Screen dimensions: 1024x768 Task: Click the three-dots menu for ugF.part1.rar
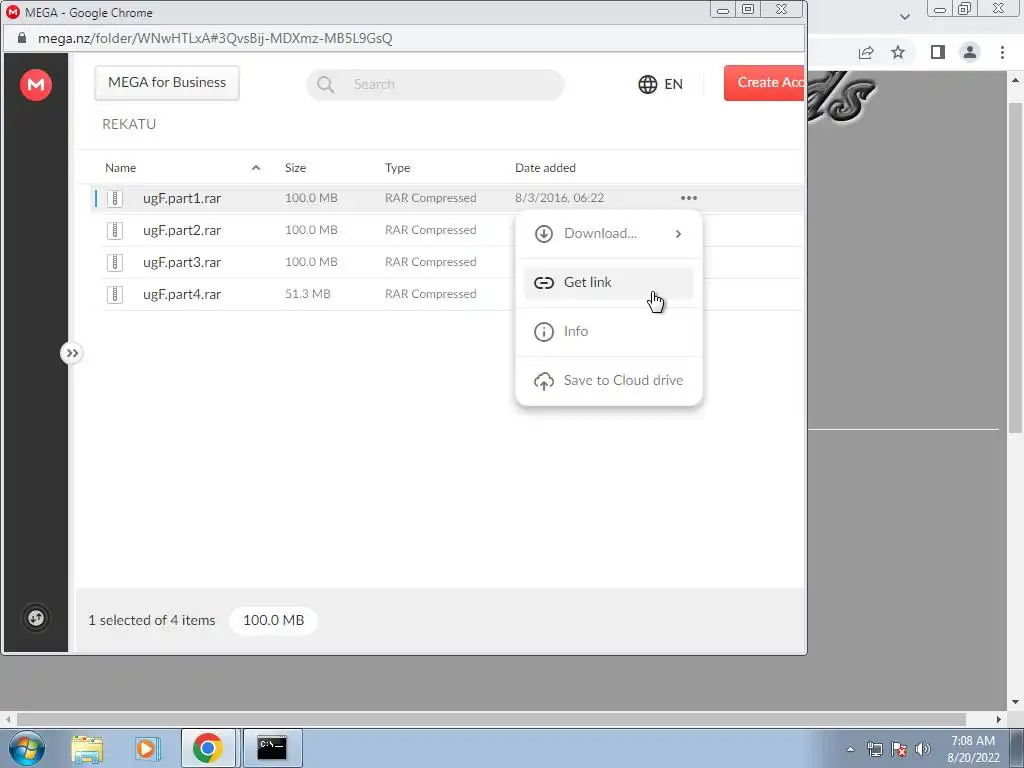coord(689,198)
